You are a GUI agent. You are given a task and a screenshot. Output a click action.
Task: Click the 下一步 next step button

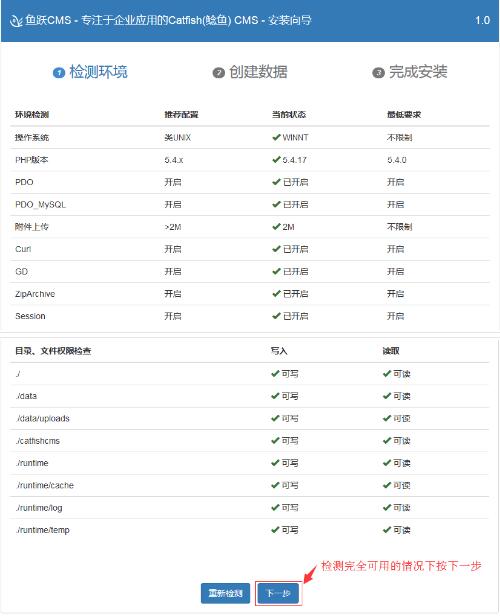[278, 593]
